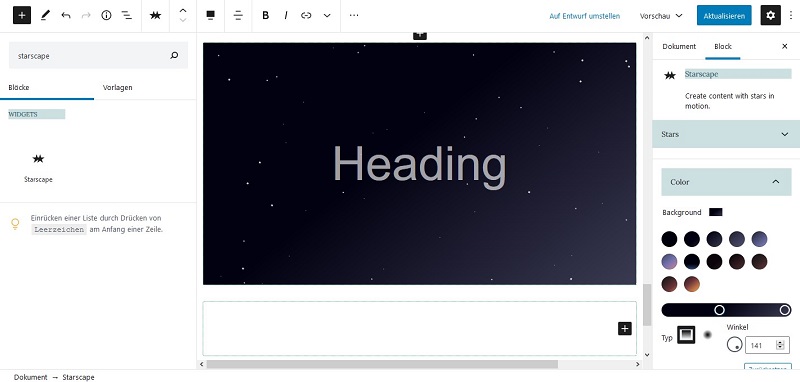Open the Vorschau preview dropdown

point(661,16)
